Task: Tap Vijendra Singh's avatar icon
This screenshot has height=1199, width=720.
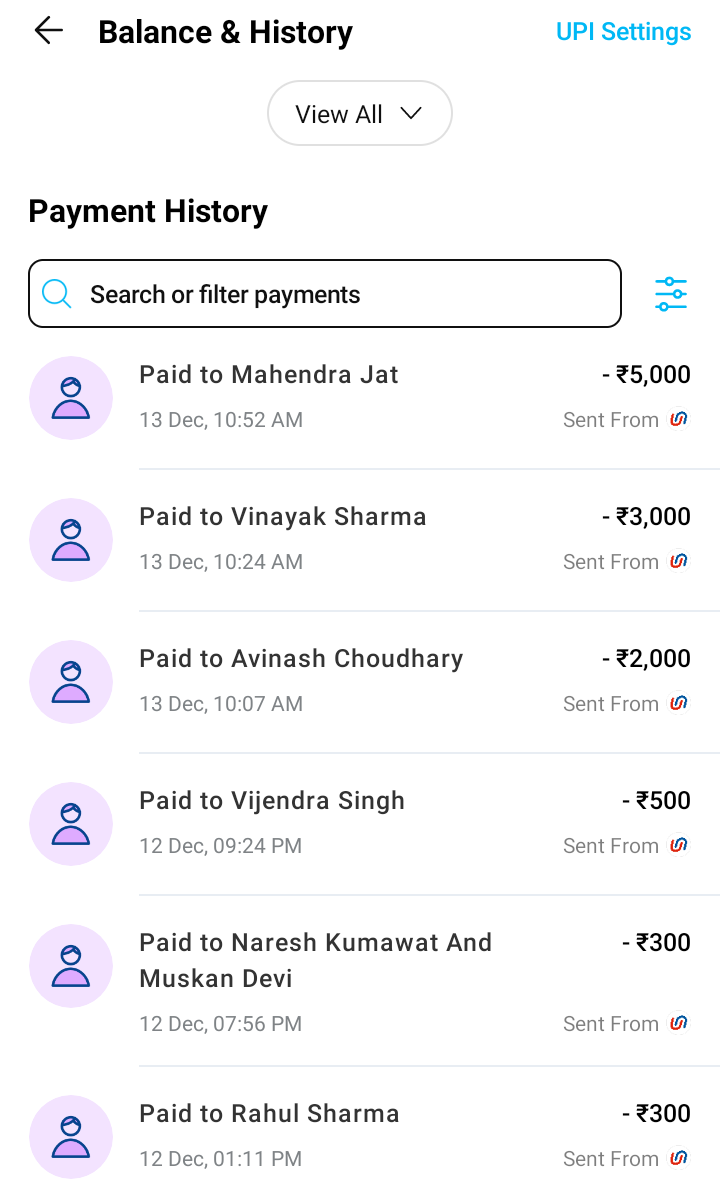Action: click(71, 823)
